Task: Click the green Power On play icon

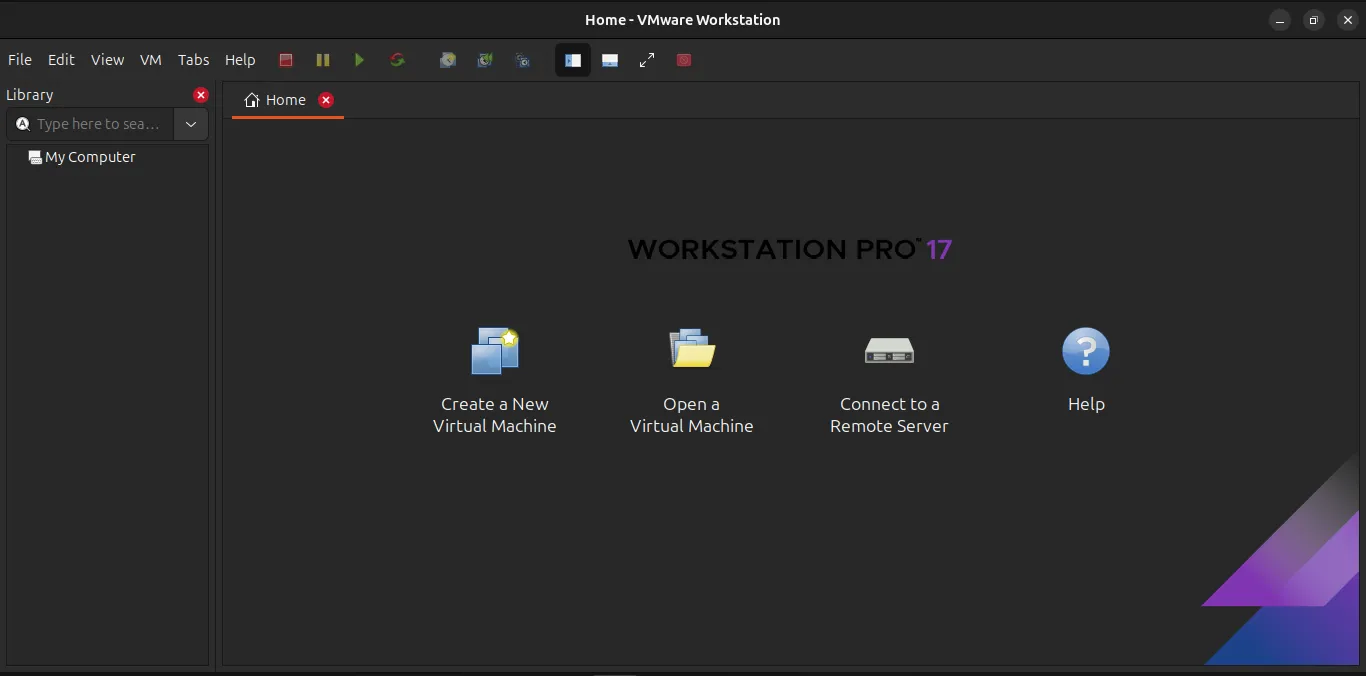Action: click(359, 60)
